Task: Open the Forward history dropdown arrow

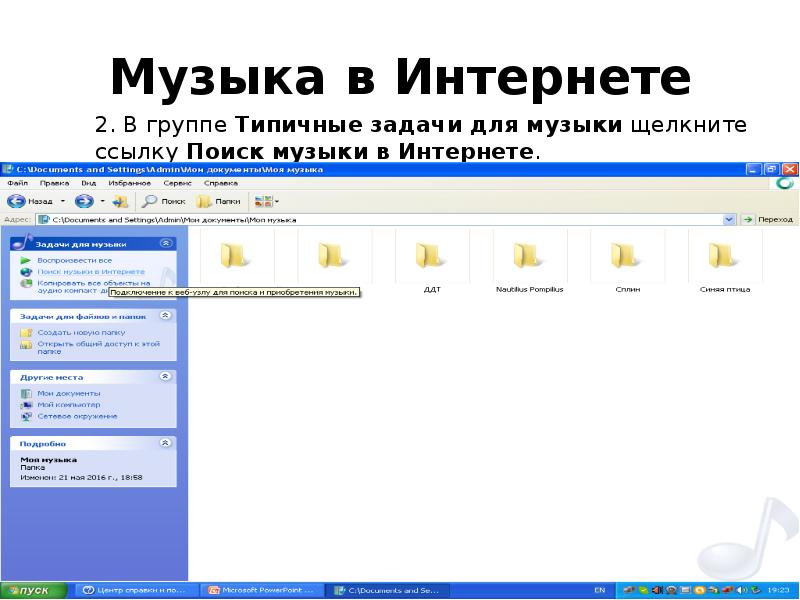Action: [103, 202]
